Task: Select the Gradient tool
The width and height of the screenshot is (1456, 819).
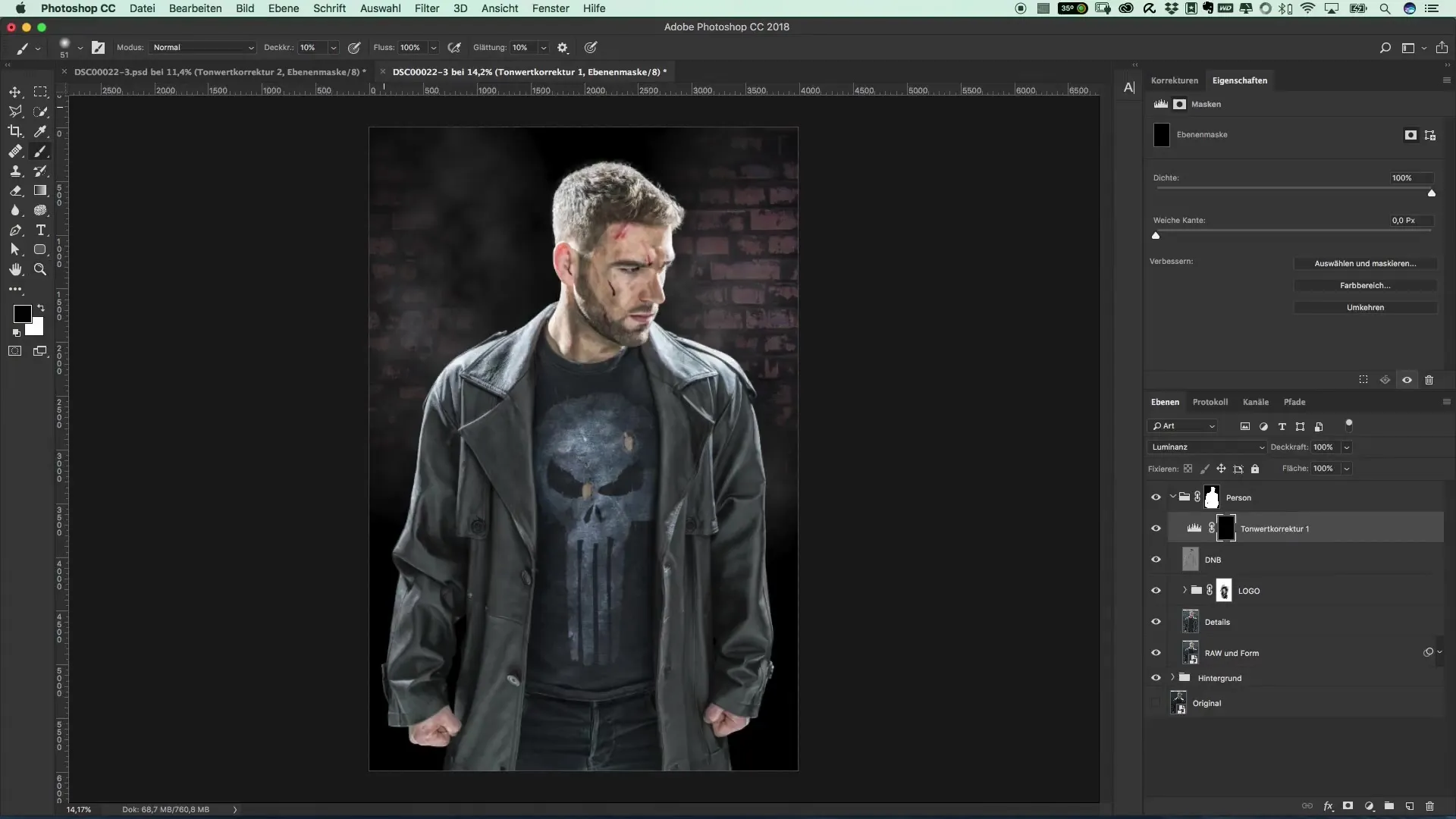Action: pyautogui.click(x=40, y=191)
